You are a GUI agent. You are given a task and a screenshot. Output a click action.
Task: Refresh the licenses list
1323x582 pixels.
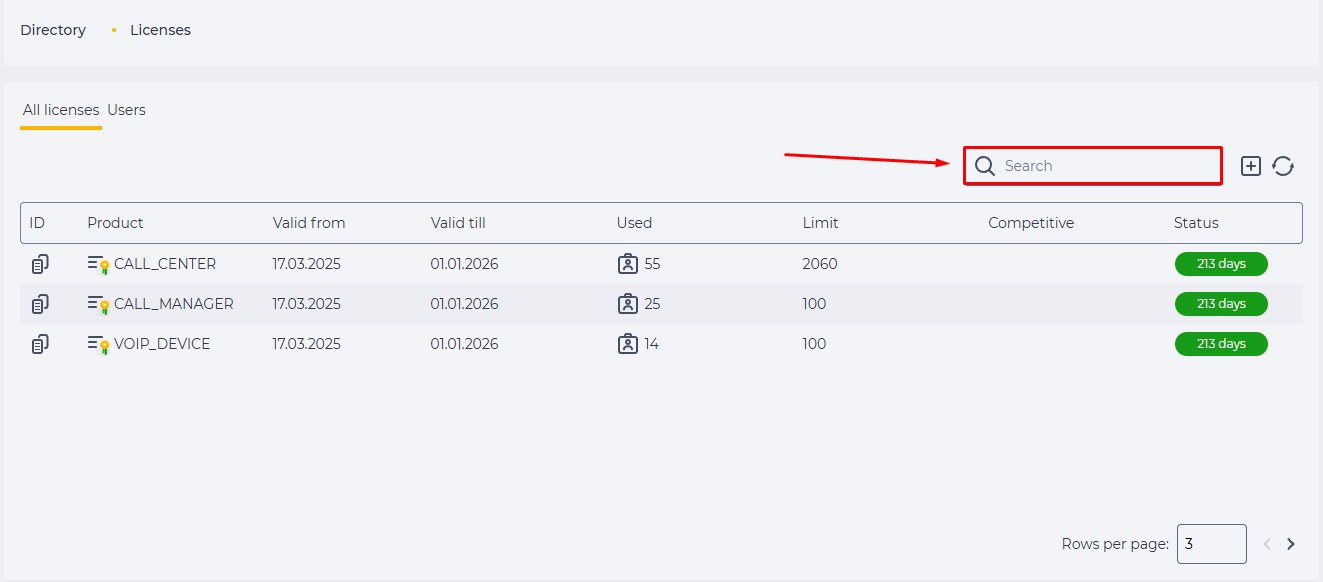pyautogui.click(x=1283, y=166)
